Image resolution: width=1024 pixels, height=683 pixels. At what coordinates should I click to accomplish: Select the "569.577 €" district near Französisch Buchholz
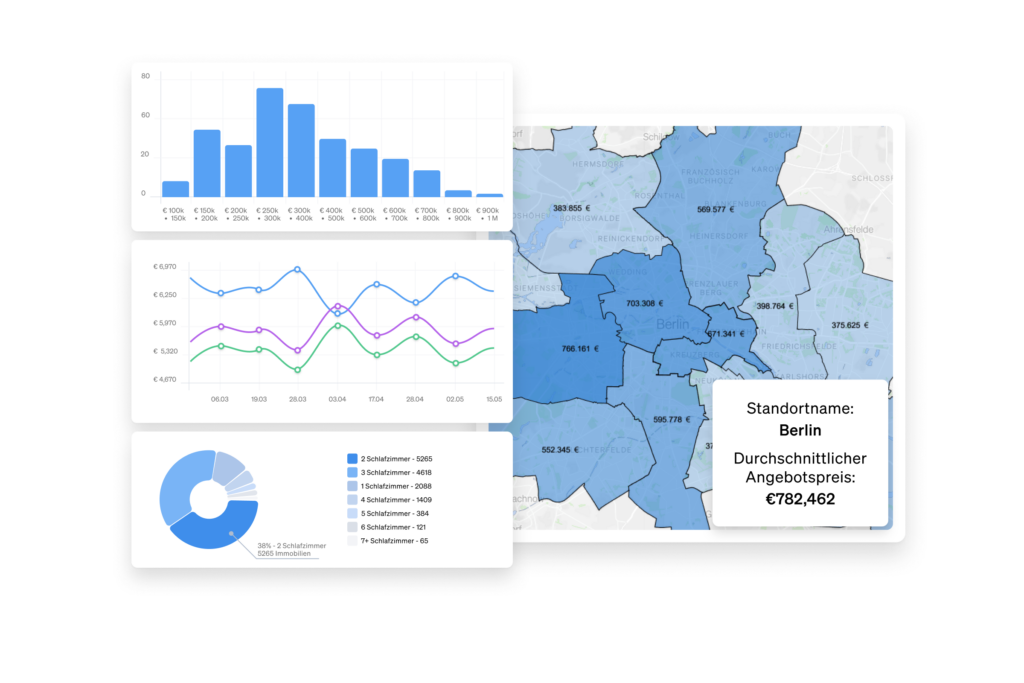click(x=716, y=210)
